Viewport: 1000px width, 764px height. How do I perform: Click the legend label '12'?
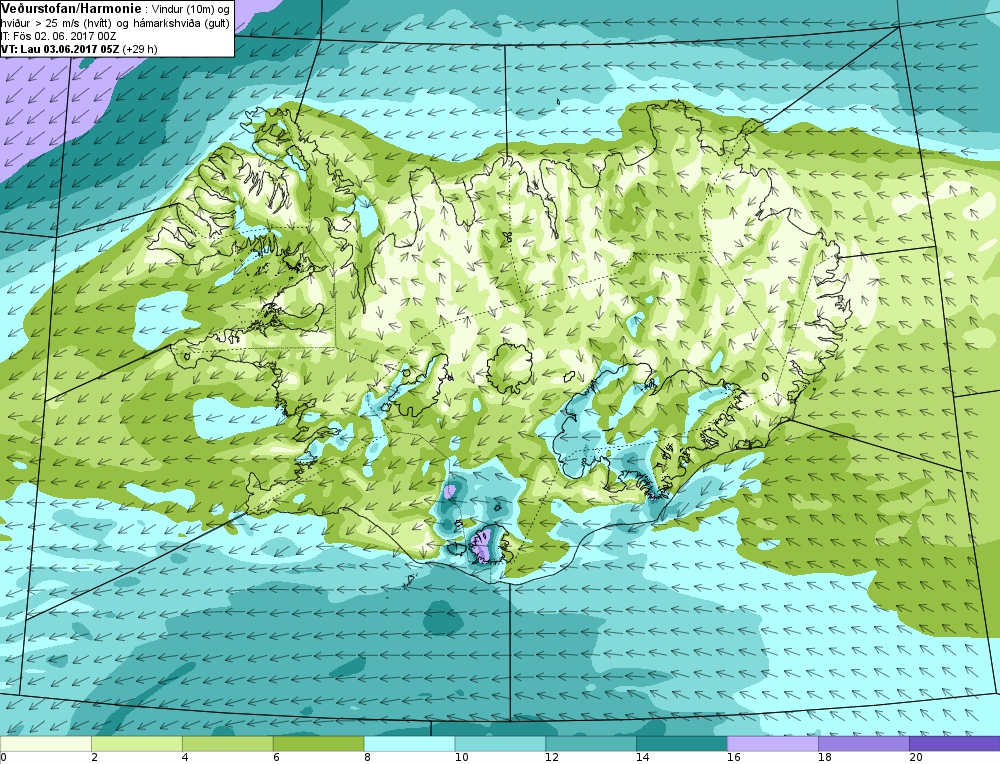click(552, 758)
